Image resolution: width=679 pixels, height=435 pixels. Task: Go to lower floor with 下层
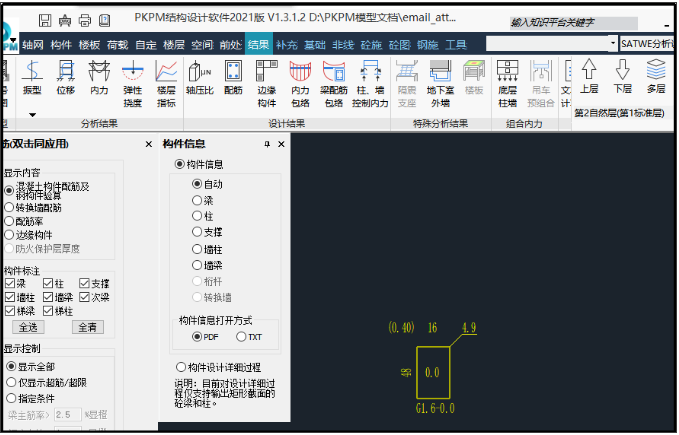[623, 76]
